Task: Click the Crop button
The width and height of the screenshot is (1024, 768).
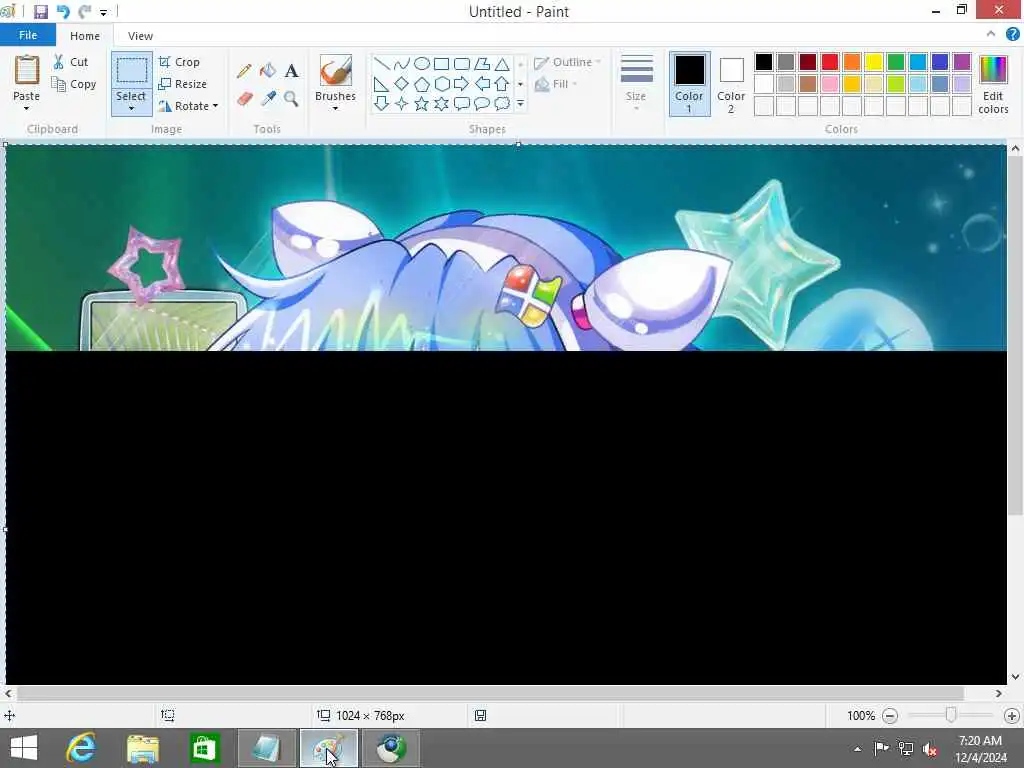Action: 179,62
